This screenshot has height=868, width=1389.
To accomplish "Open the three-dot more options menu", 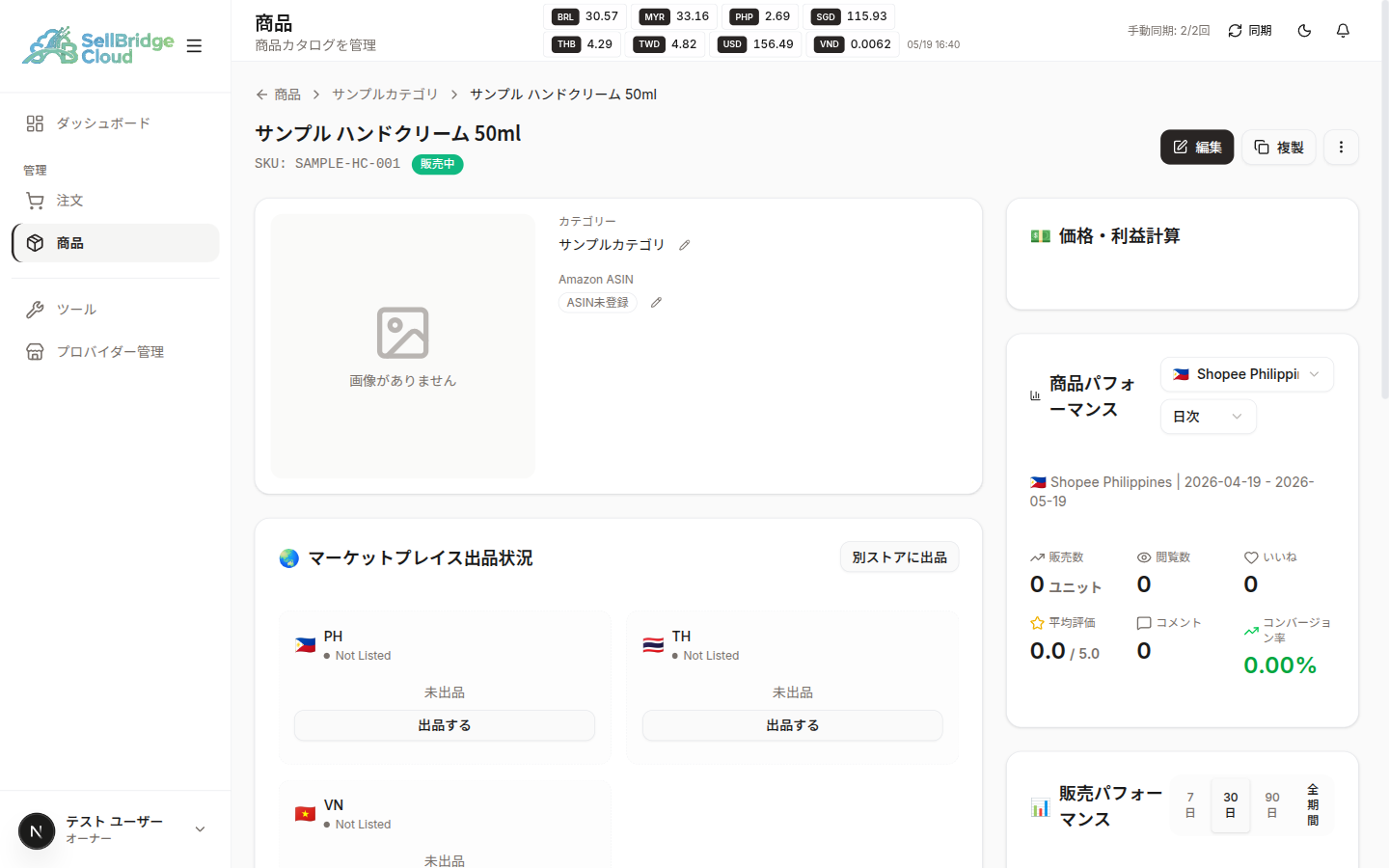I will point(1341,148).
